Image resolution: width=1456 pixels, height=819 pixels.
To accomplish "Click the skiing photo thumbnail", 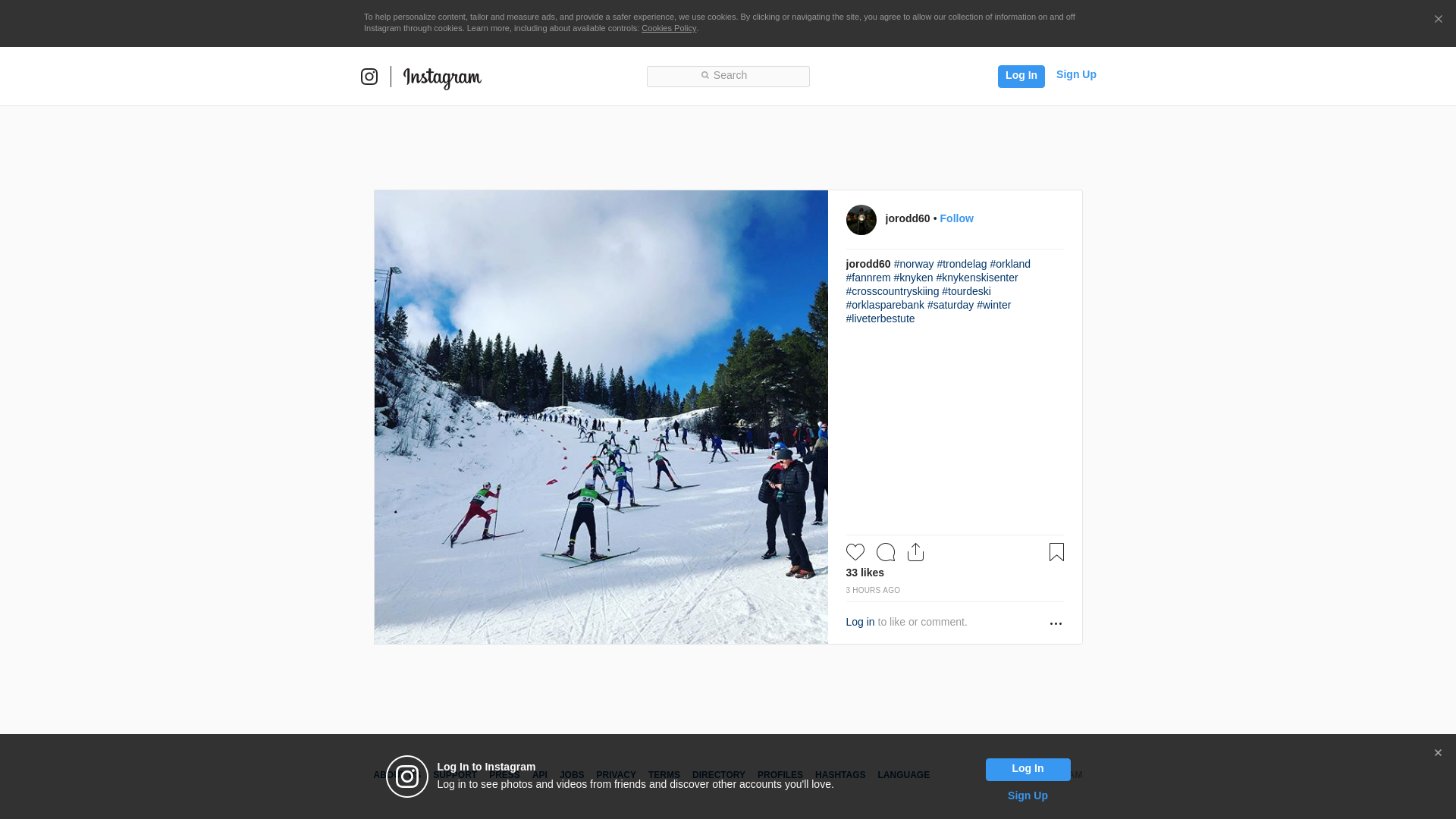I will (601, 417).
